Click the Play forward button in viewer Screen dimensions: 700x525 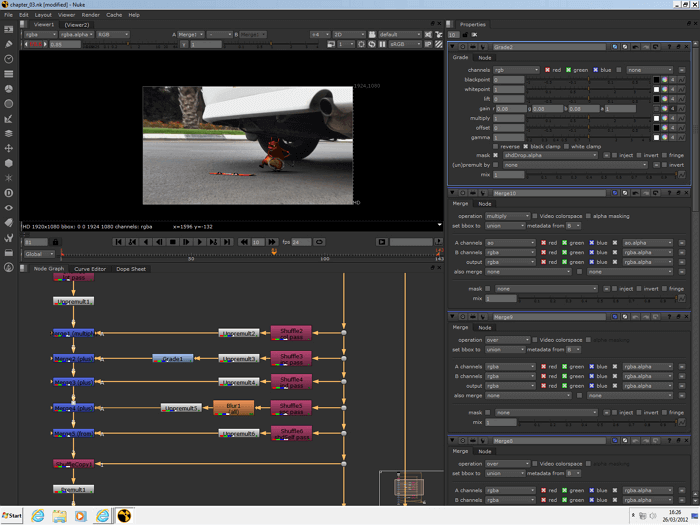point(200,242)
